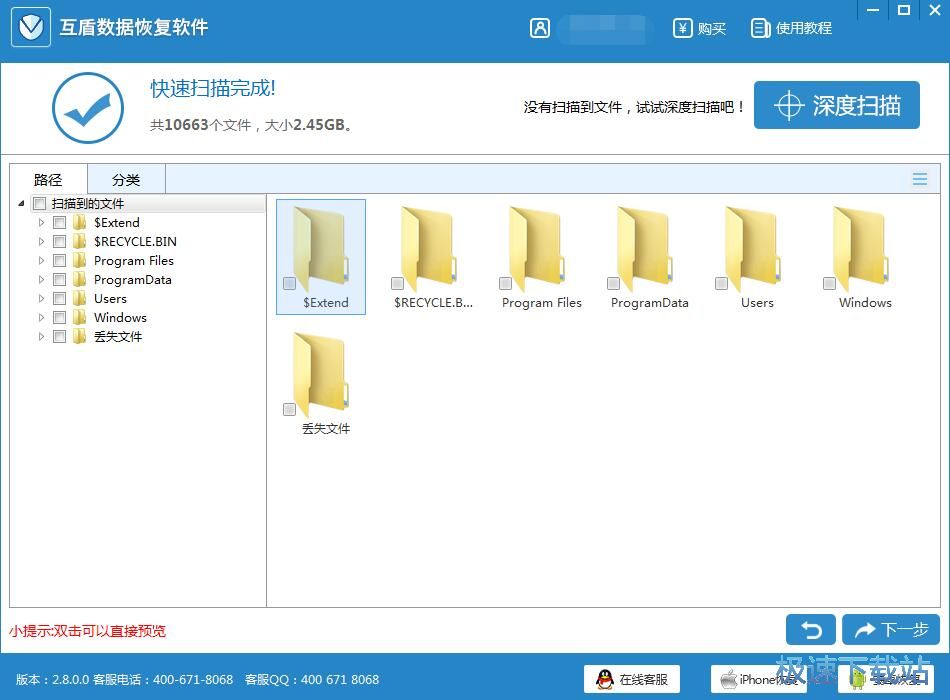Check the Users tree checkbox
Viewport: 950px width, 700px height.
59,298
